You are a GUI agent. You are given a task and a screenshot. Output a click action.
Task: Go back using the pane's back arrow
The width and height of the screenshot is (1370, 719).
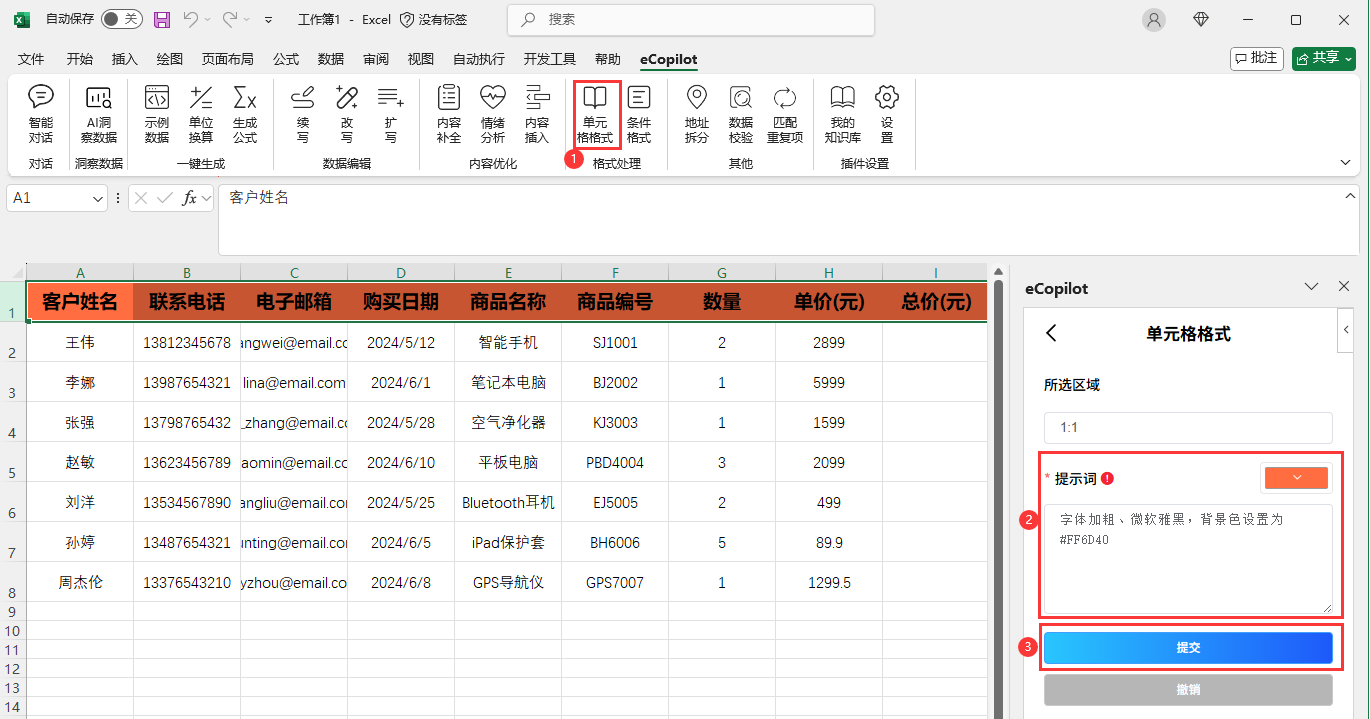click(x=1051, y=333)
